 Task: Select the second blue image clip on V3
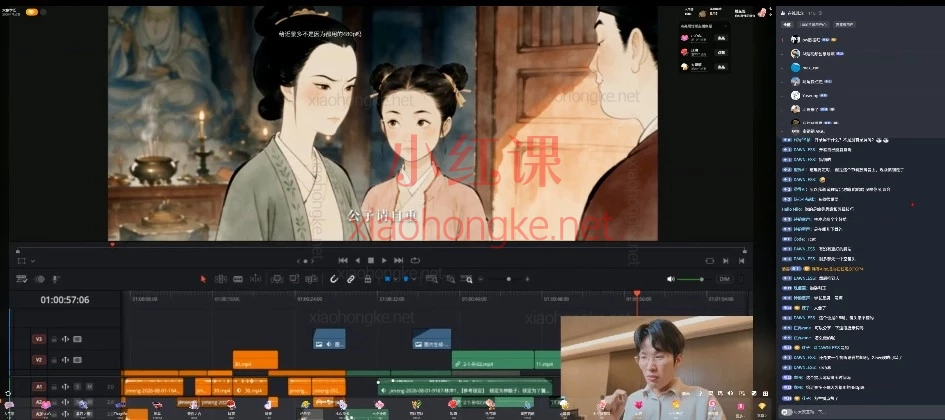point(432,339)
